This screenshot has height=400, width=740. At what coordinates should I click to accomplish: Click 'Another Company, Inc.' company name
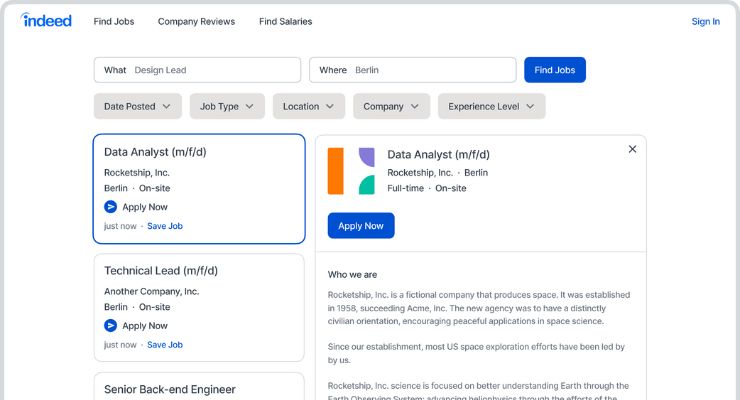(x=151, y=292)
